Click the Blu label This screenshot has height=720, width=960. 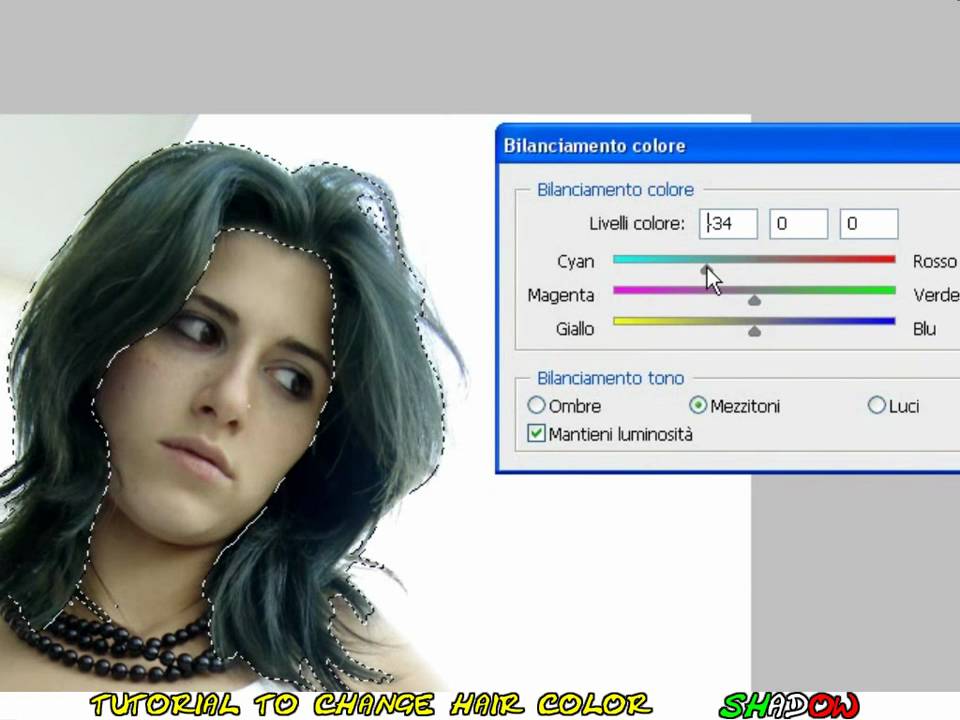(924, 329)
